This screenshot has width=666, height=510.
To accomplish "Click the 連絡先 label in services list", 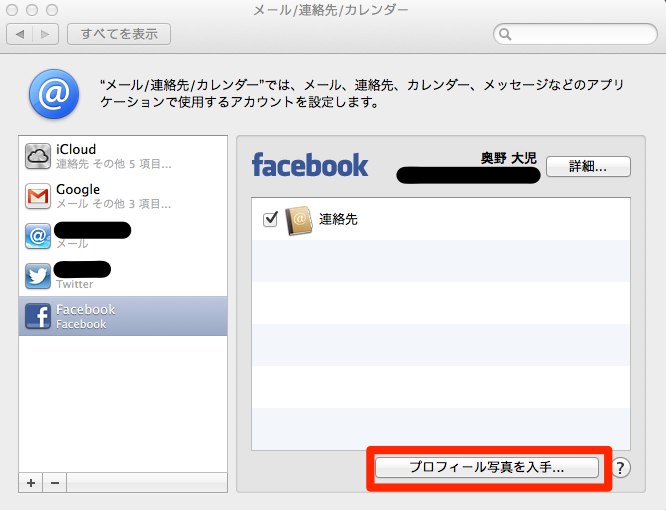I will (338, 219).
